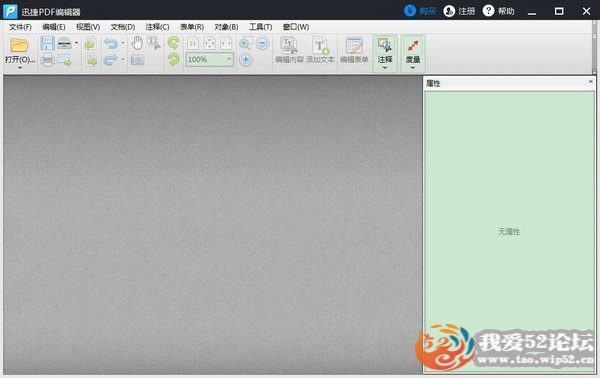Click the 注释 annotation tool icon
This screenshot has width=600, height=378.
[385, 46]
